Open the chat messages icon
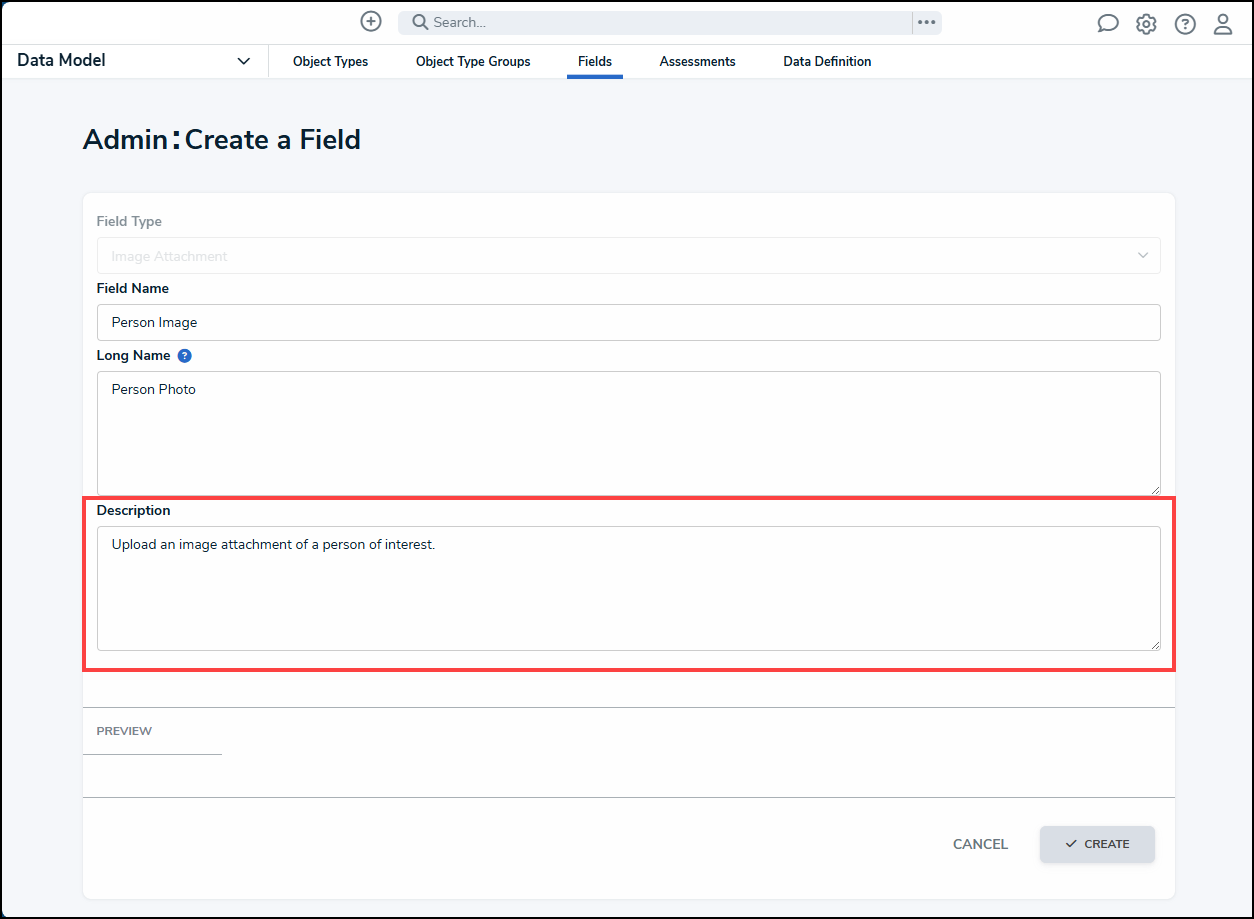1254x919 pixels. click(1108, 24)
